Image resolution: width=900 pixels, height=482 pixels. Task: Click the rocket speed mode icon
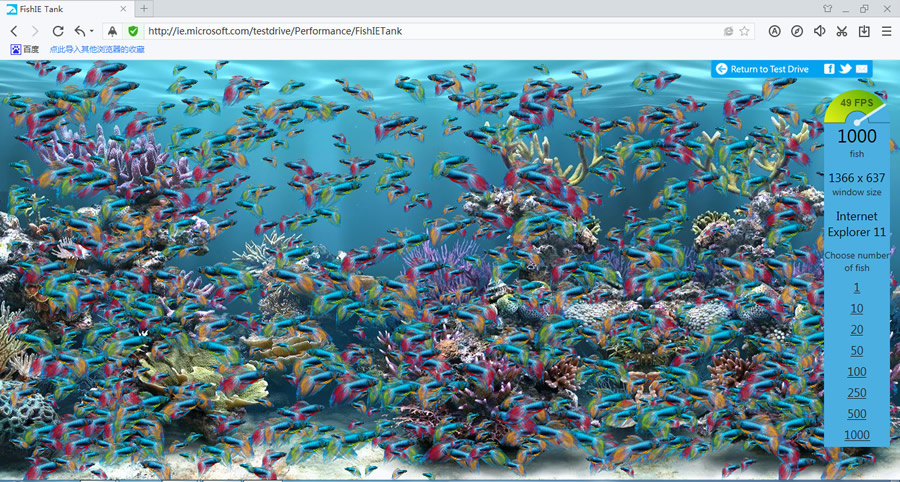click(x=112, y=31)
